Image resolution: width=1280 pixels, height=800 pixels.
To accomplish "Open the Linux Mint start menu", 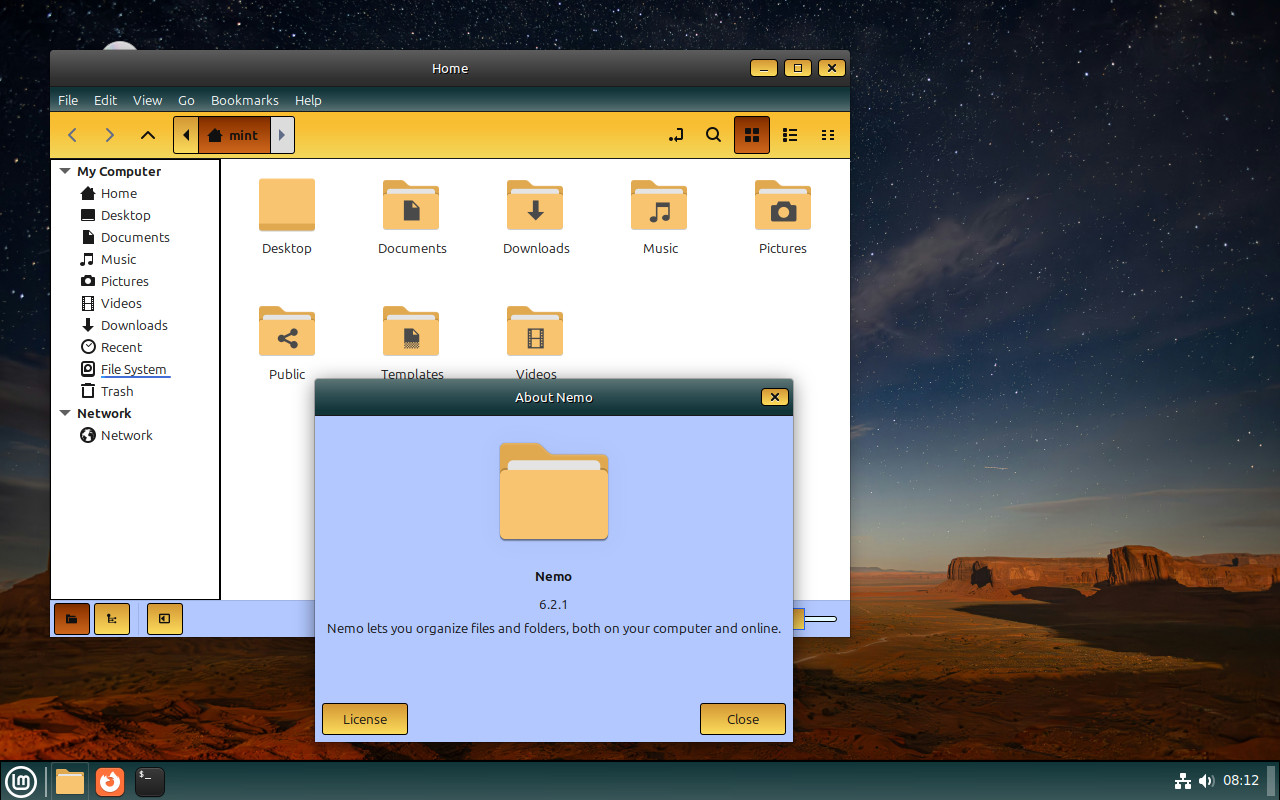I will pyautogui.click(x=21, y=781).
